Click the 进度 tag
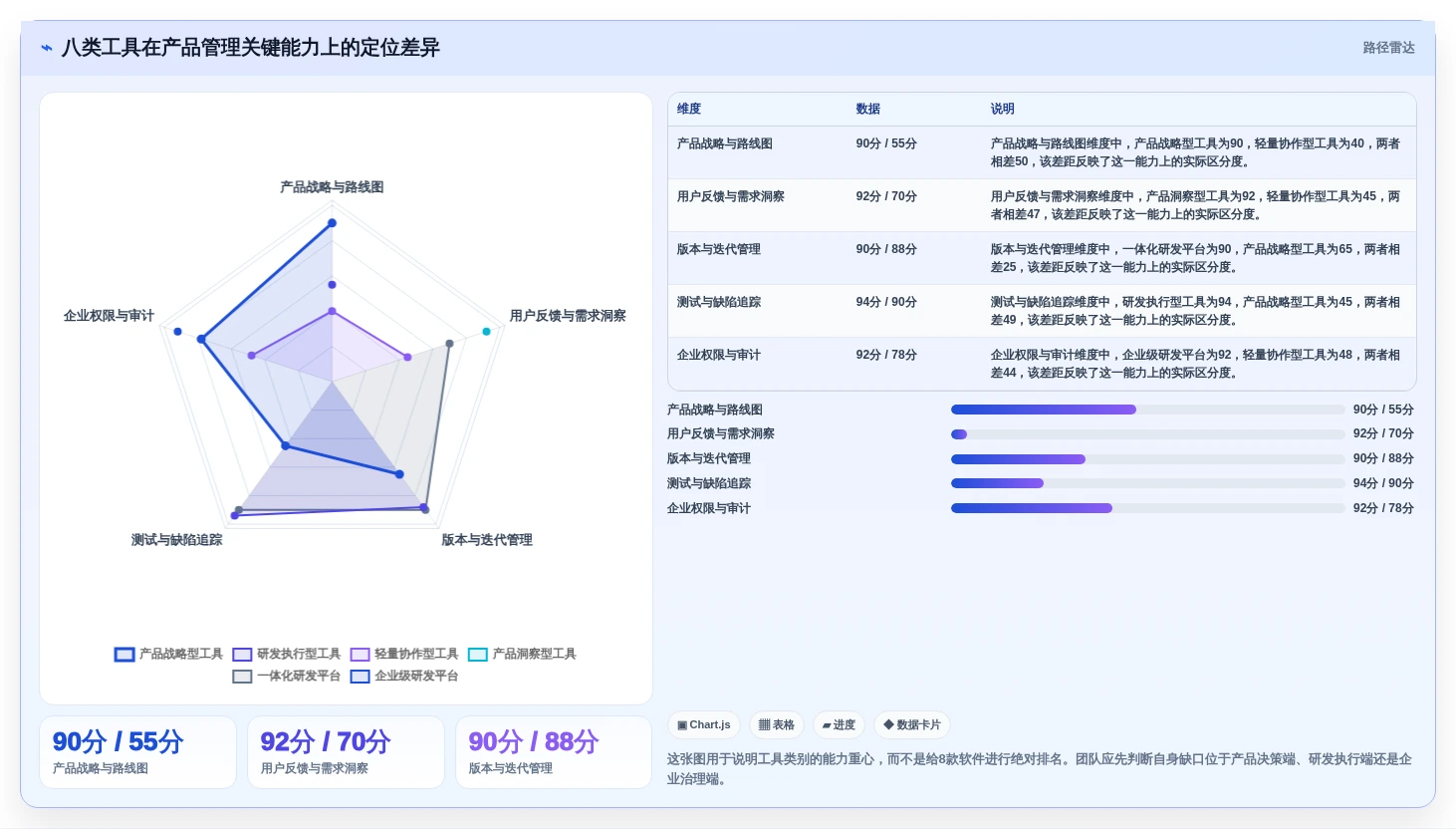 tap(839, 725)
